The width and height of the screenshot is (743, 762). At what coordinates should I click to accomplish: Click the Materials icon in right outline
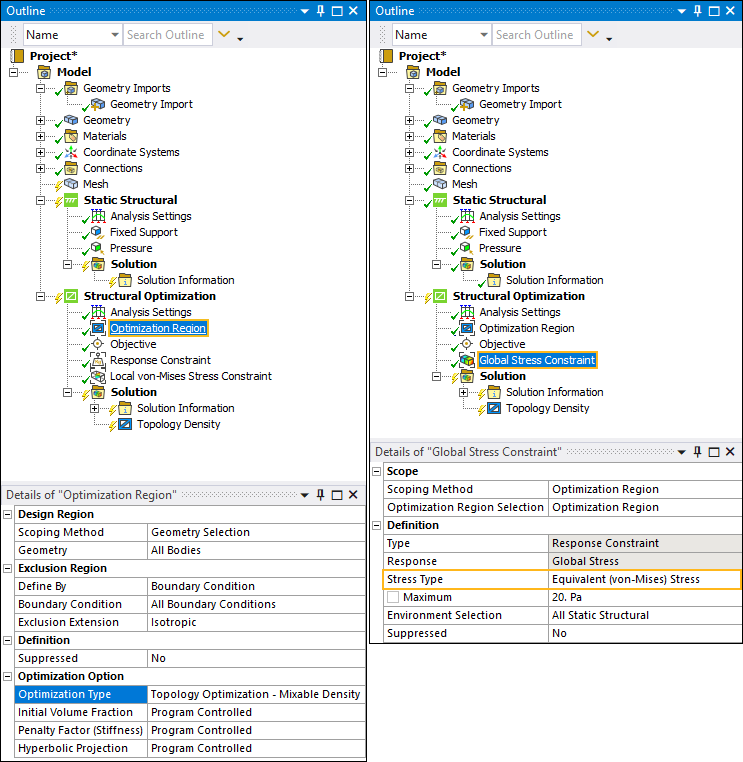(440, 136)
